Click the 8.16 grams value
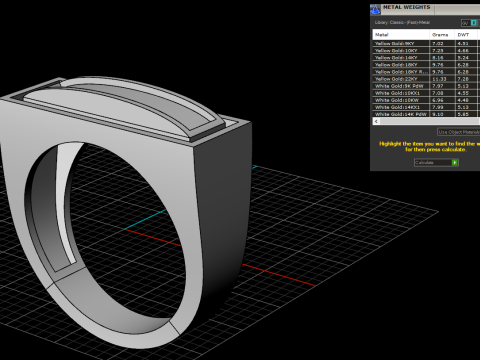 [x=438, y=58]
